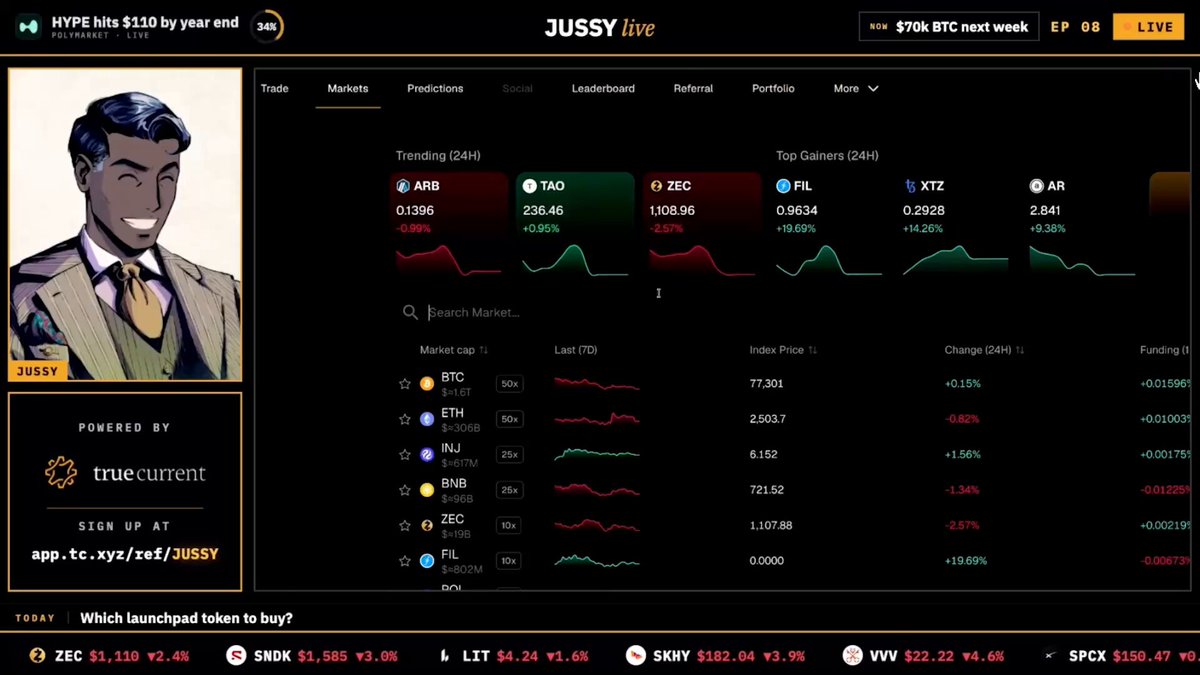The width and height of the screenshot is (1200, 675).
Task: Open the Referral page
Action: 693,88
